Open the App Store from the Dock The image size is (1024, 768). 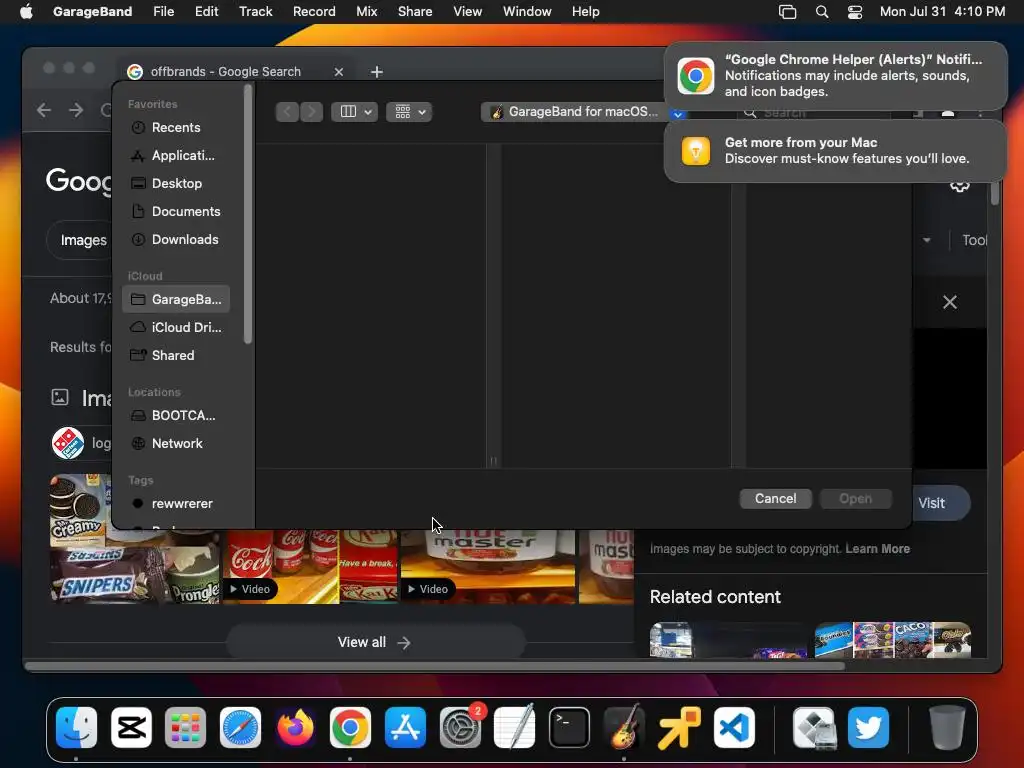coord(405,727)
